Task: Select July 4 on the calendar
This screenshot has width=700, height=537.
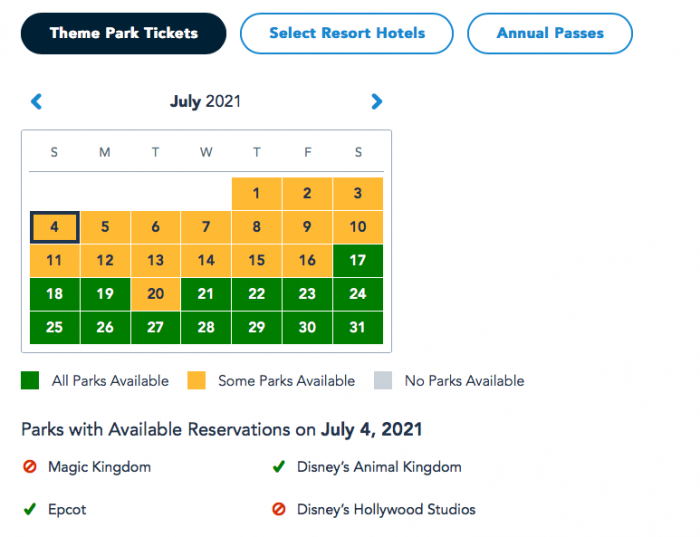Action: (x=54, y=227)
